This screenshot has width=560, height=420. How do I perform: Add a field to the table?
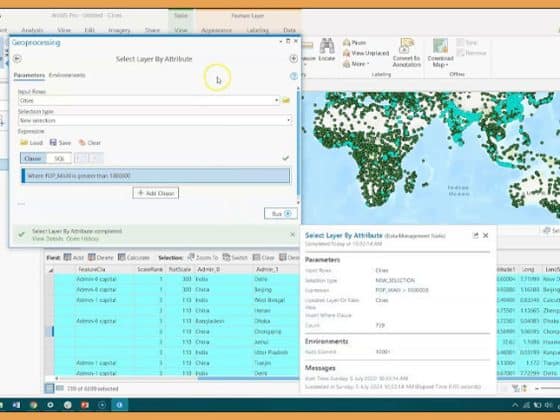coord(74,258)
